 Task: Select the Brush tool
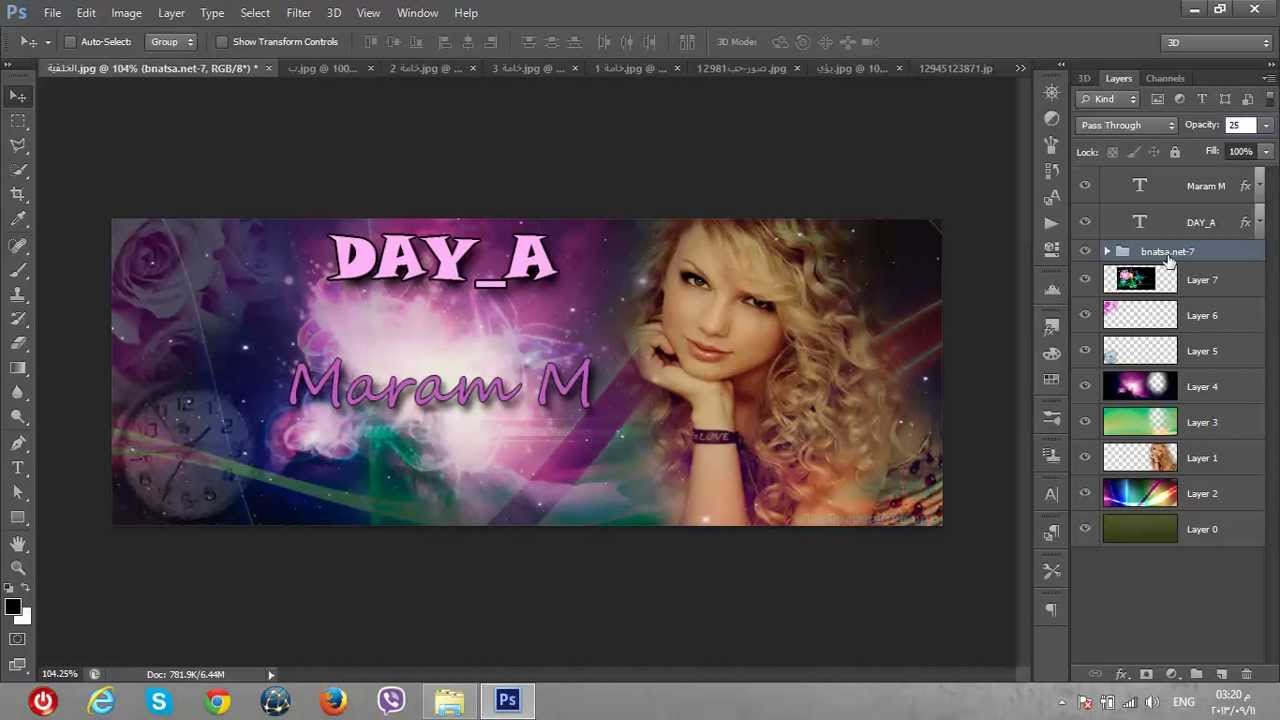pos(18,270)
